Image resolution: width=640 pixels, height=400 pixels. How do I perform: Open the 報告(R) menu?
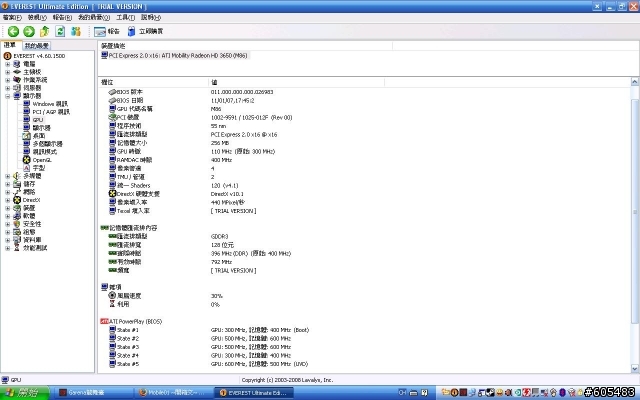pos(62,18)
